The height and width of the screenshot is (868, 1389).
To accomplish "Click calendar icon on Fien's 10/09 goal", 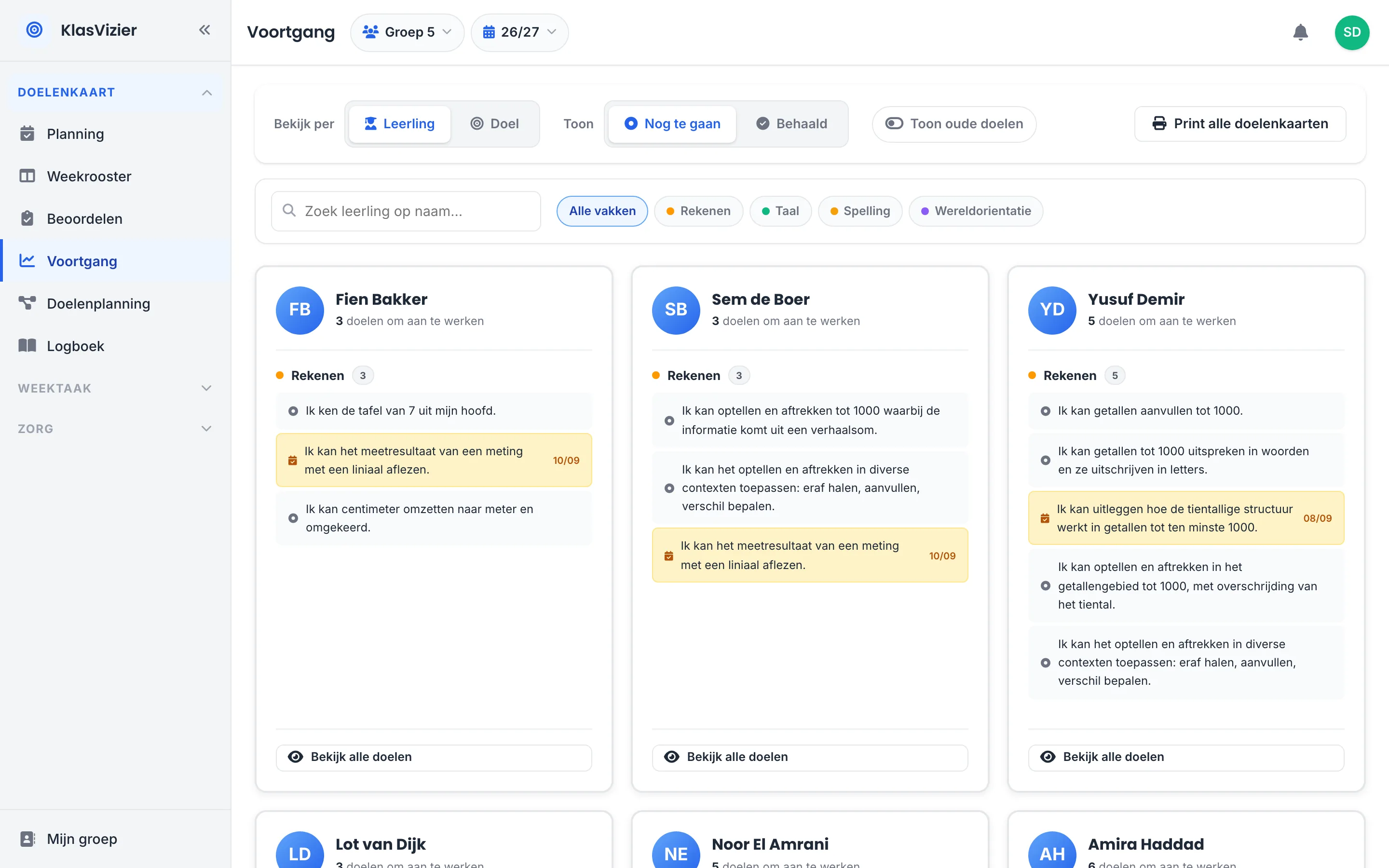I will [x=292, y=461].
